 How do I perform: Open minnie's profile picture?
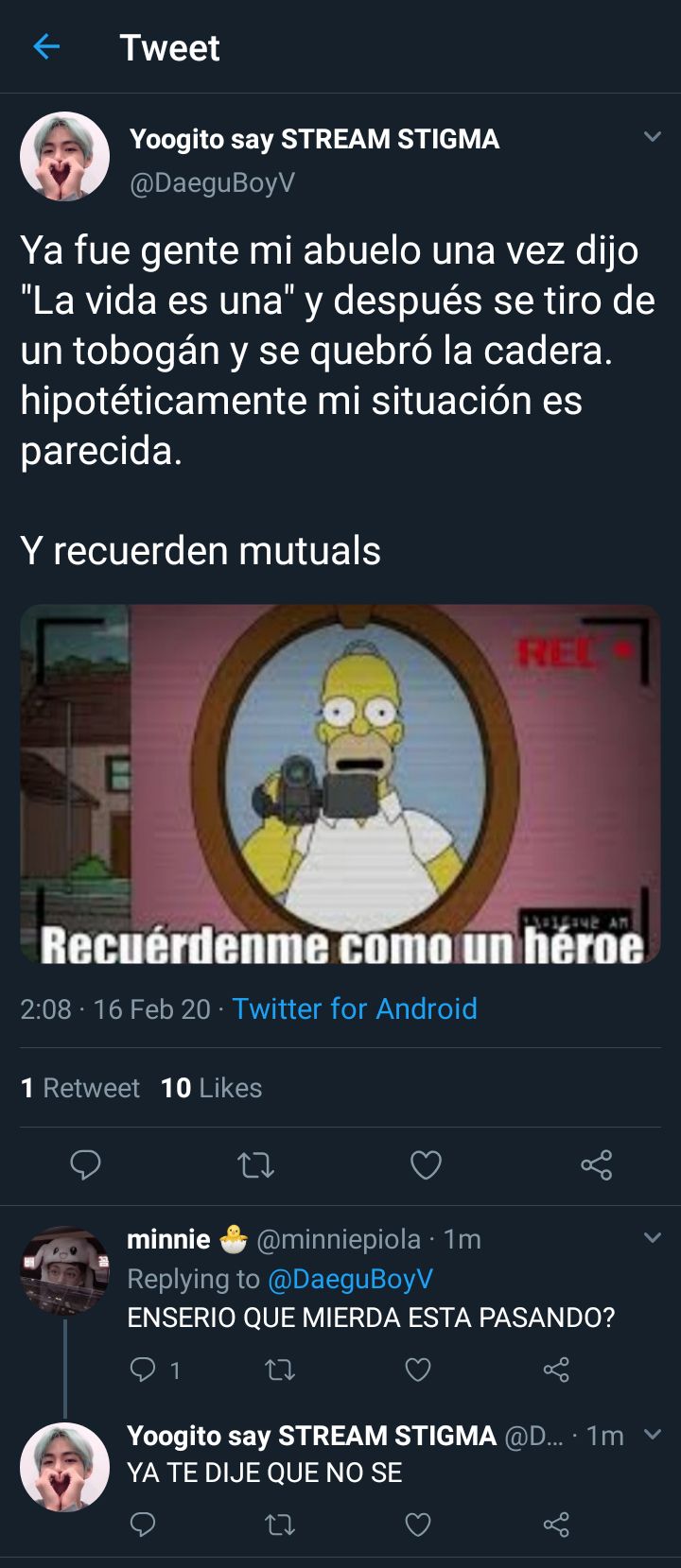65,1271
